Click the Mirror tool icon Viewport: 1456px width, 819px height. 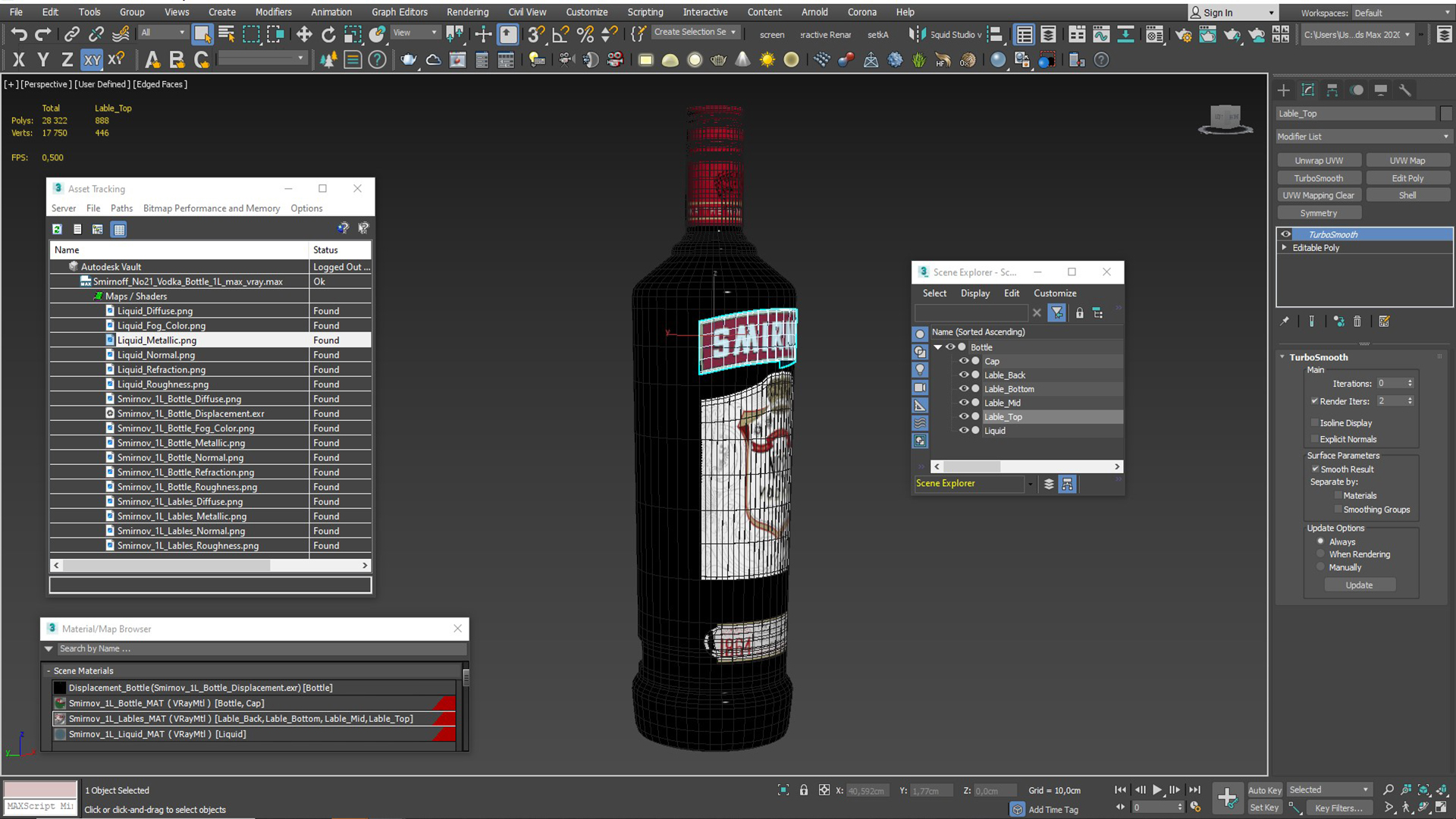click(917, 34)
